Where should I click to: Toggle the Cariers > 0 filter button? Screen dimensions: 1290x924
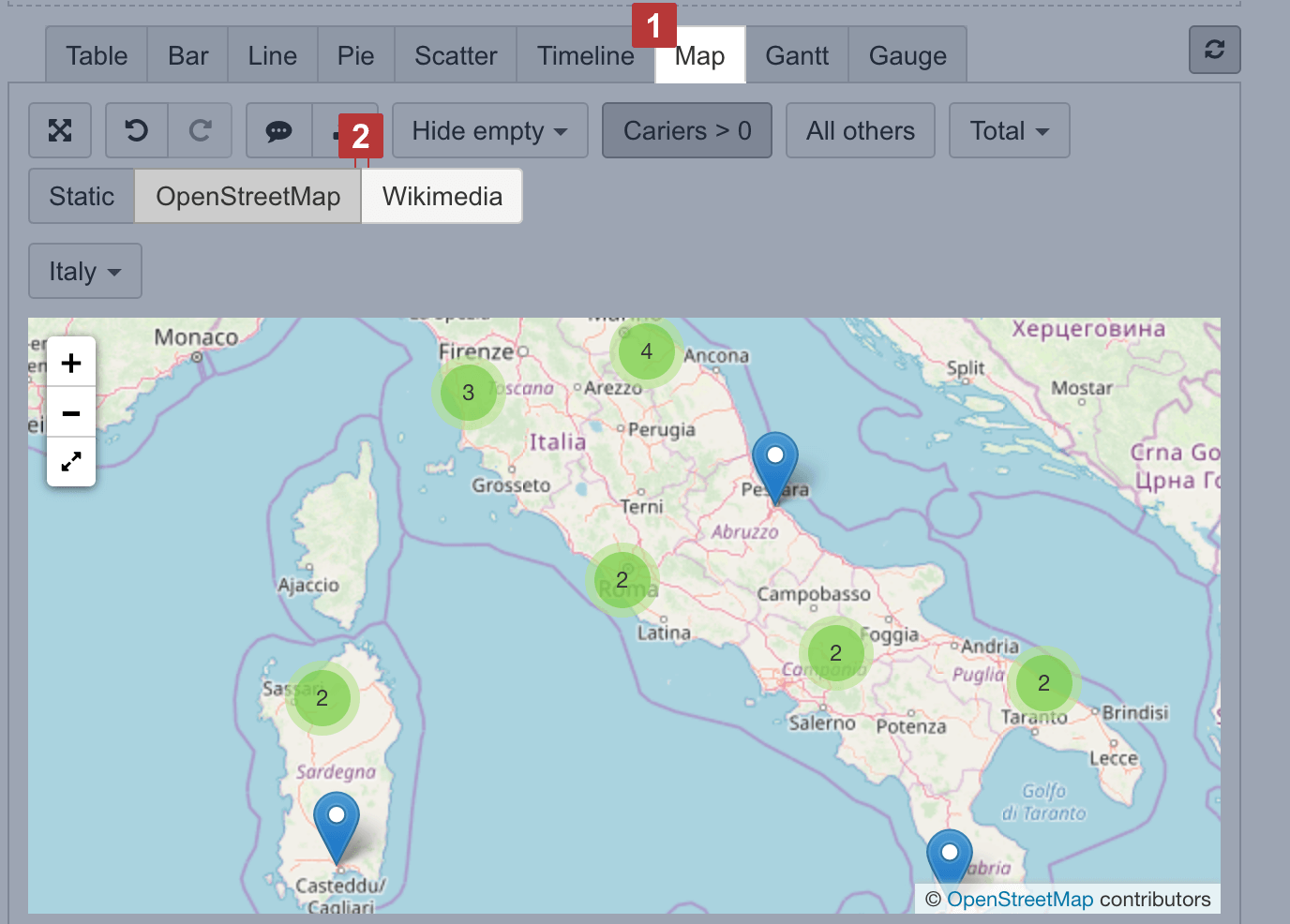[687, 130]
